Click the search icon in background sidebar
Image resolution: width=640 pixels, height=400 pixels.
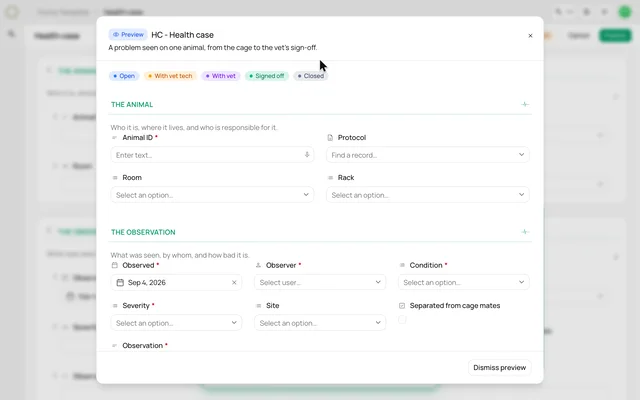[11, 33]
